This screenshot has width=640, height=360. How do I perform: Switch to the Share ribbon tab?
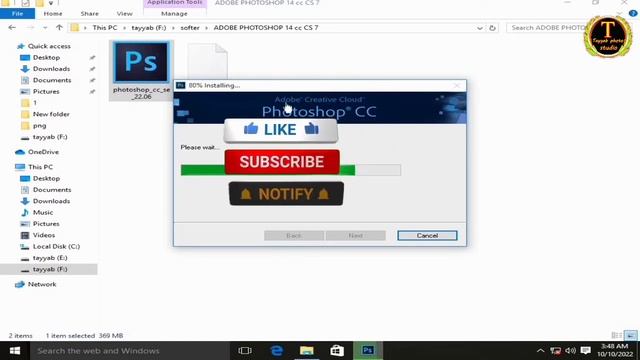coord(89,13)
